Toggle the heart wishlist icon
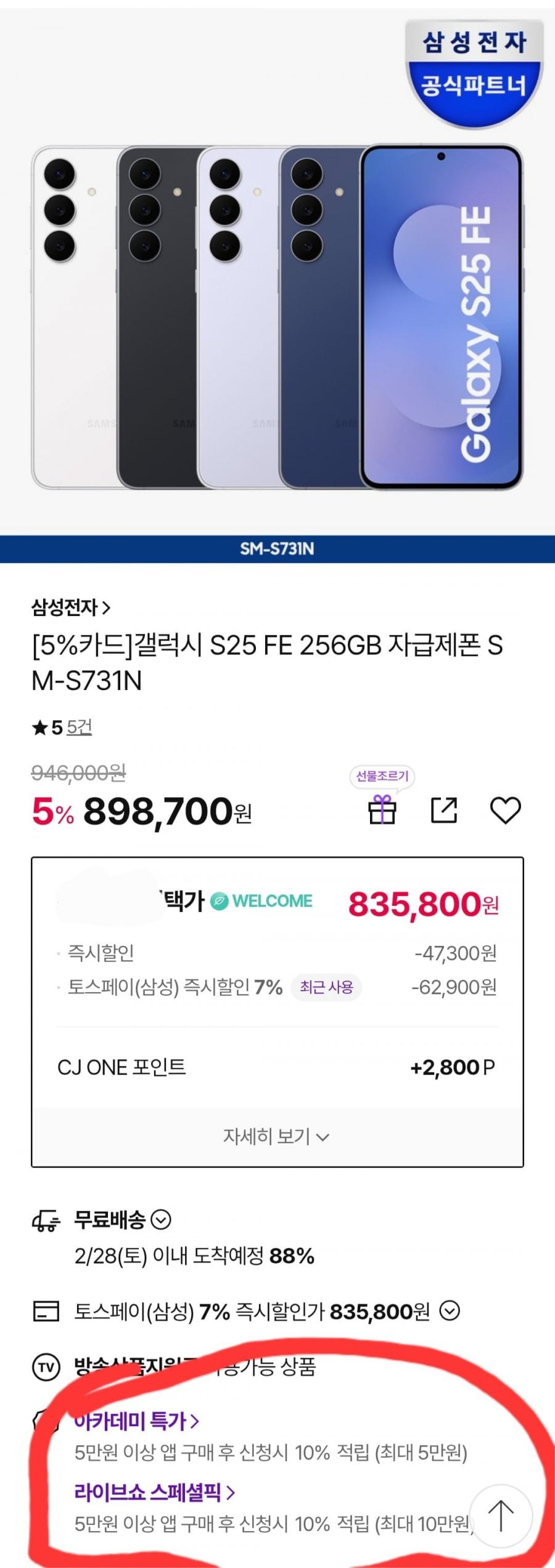Screen dimensions: 555x1568 coord(505,810)
